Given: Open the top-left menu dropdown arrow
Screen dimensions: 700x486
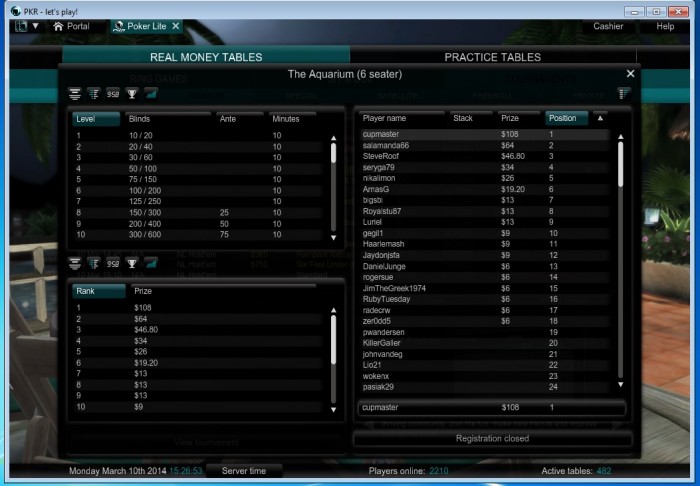Looking at the screenshot, I should pos(35,26).
